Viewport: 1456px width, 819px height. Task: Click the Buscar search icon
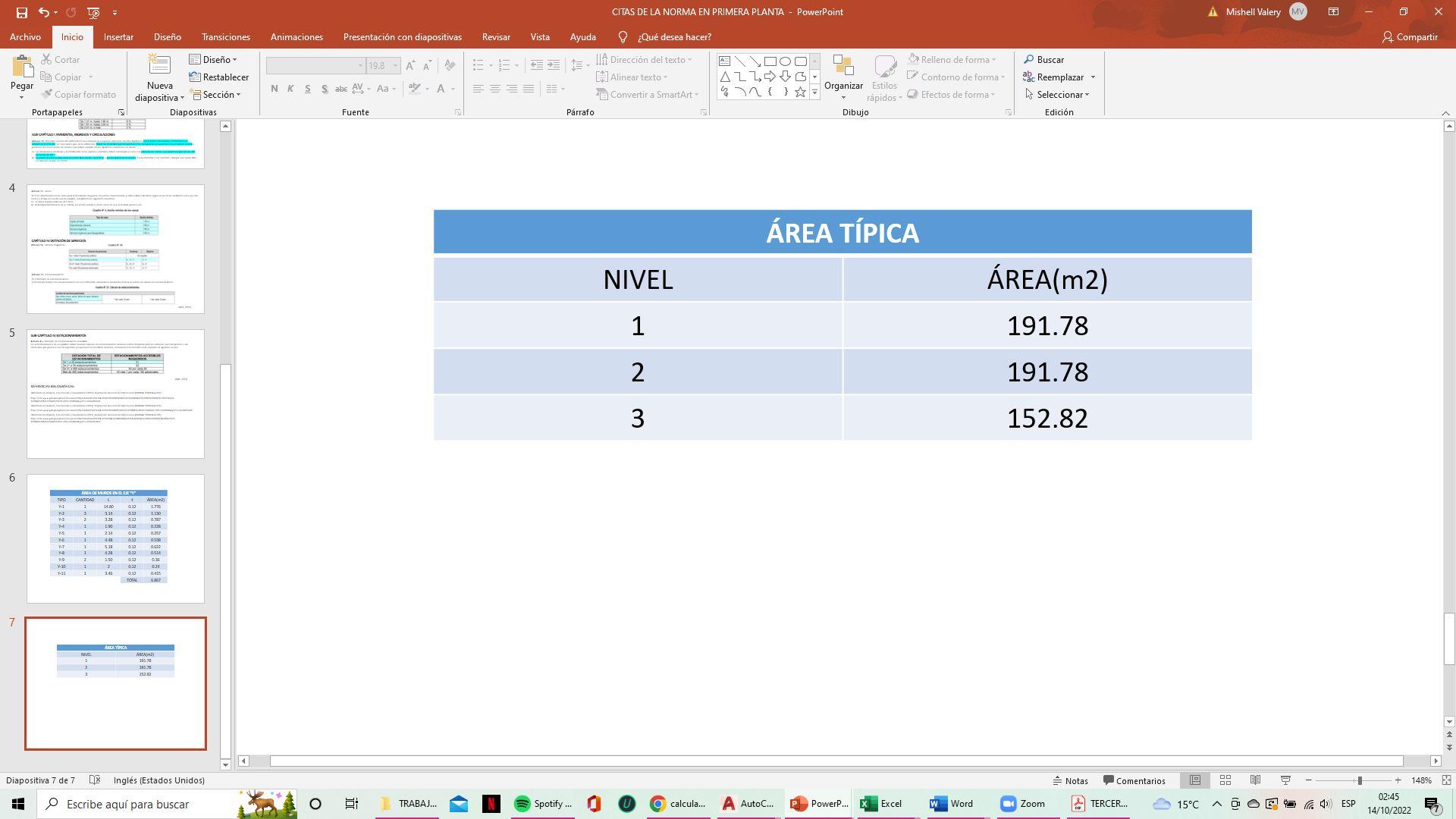click(x=1029, y=60)
